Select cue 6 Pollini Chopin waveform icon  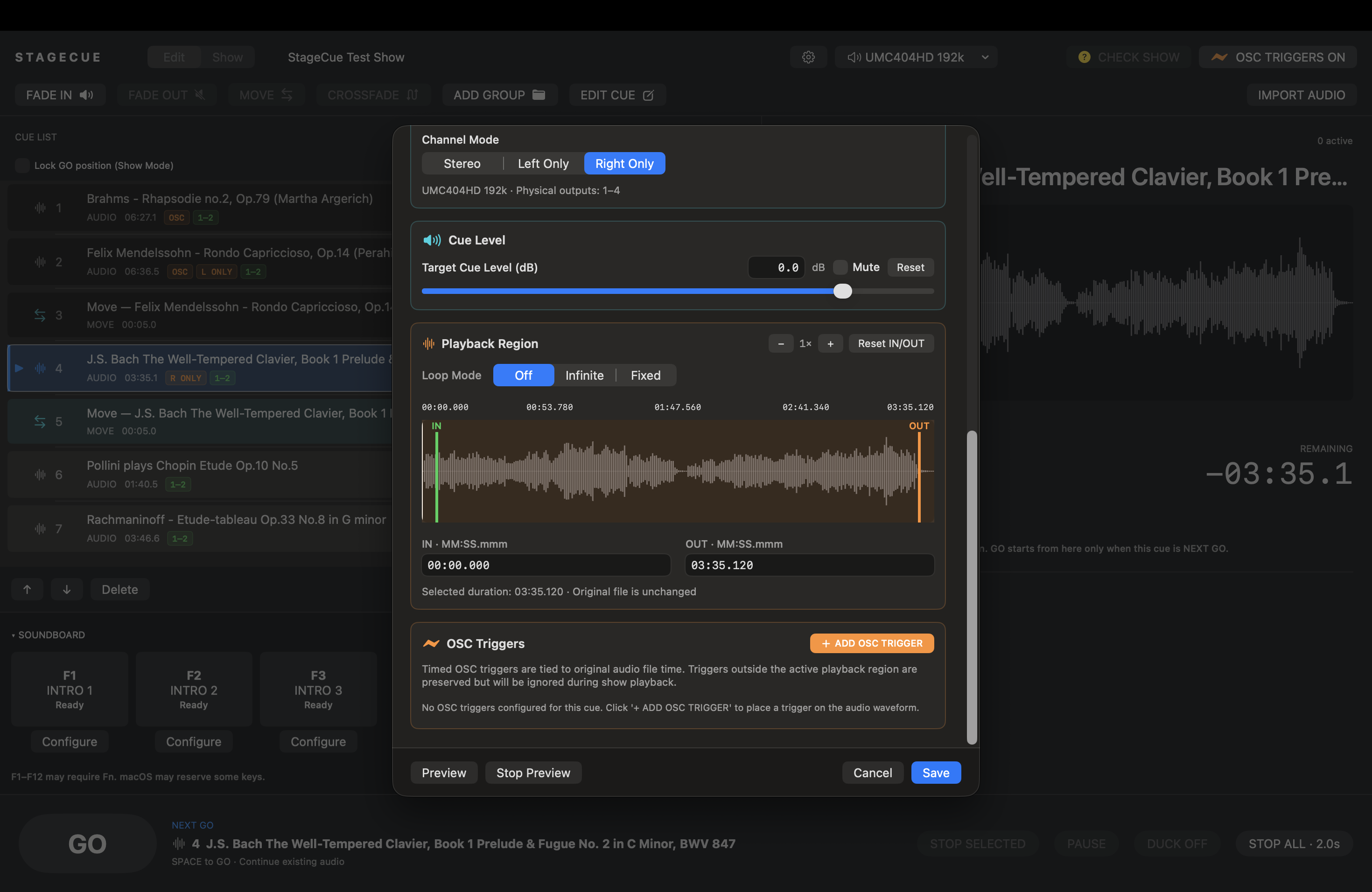click(40, 474)
